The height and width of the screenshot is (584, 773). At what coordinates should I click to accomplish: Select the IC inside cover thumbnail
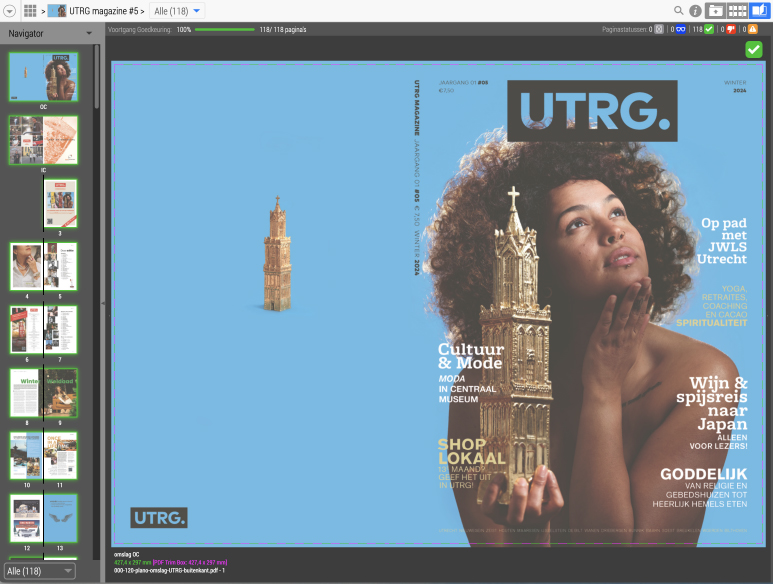43,140
